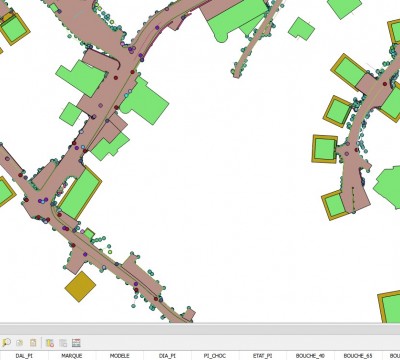Click the DIA_PI column header
This screenshot has width=400, height=360.
point(167,356)
